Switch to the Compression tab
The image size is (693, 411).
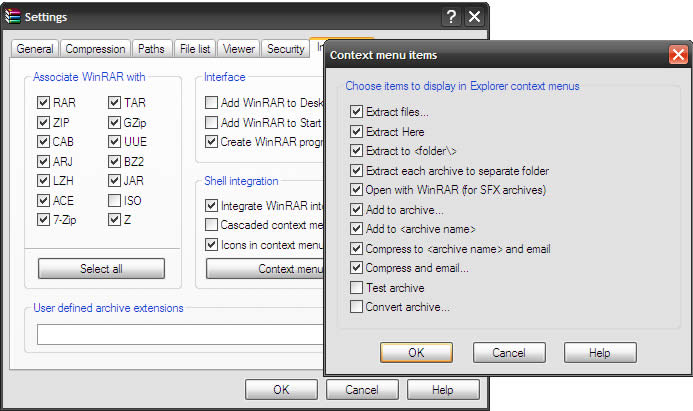pos(95,49)
